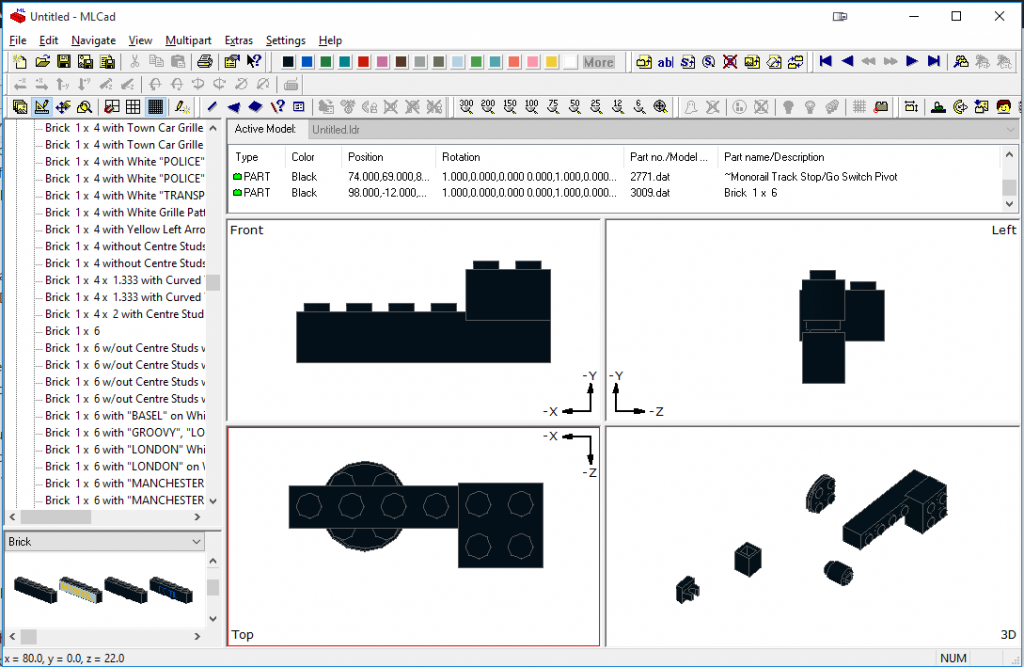
Task: Open the File menu
Action: click(18, 41)
